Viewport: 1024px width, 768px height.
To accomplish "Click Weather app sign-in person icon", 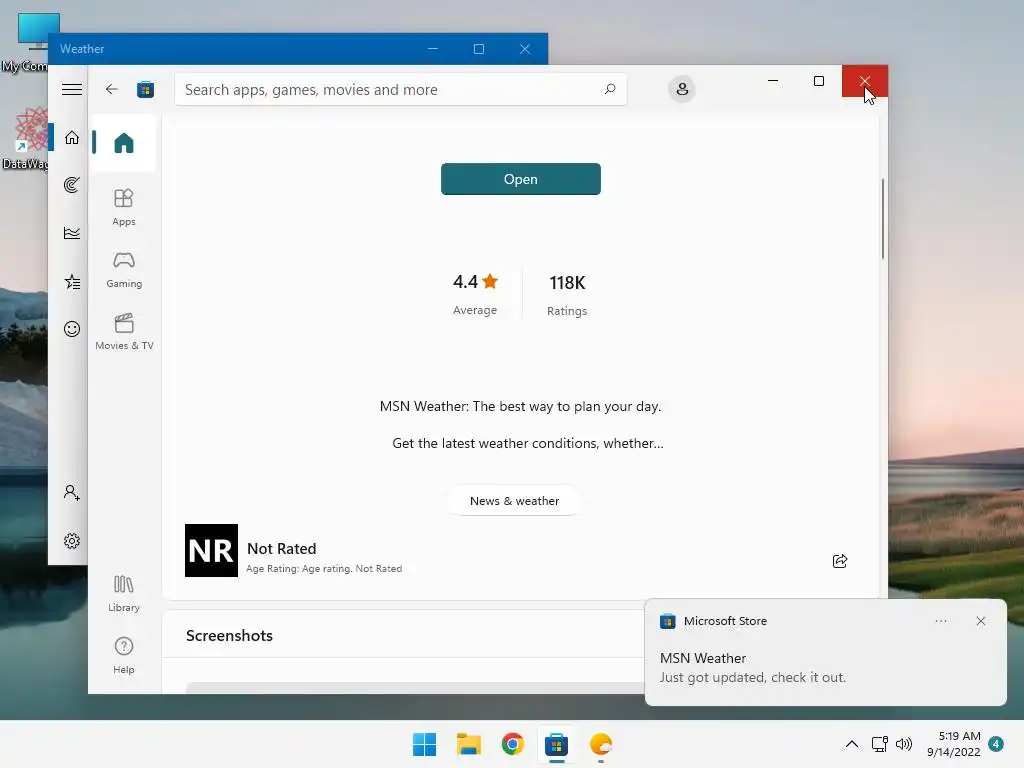I will tap(72, 492).
